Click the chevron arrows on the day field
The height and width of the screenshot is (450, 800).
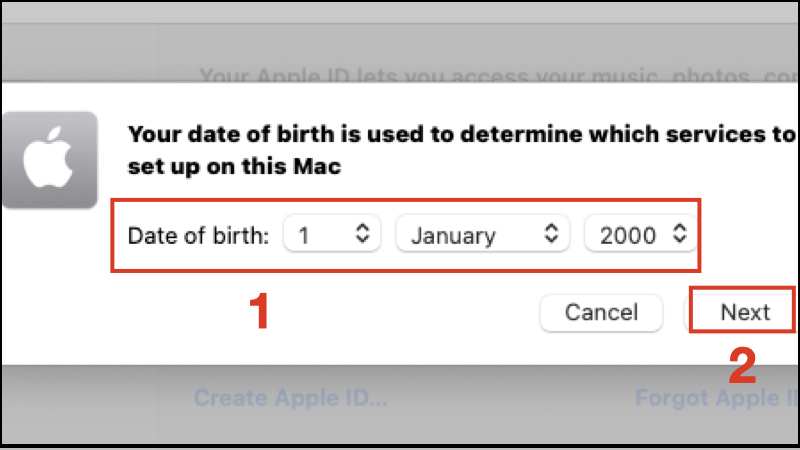click(363, 235)
